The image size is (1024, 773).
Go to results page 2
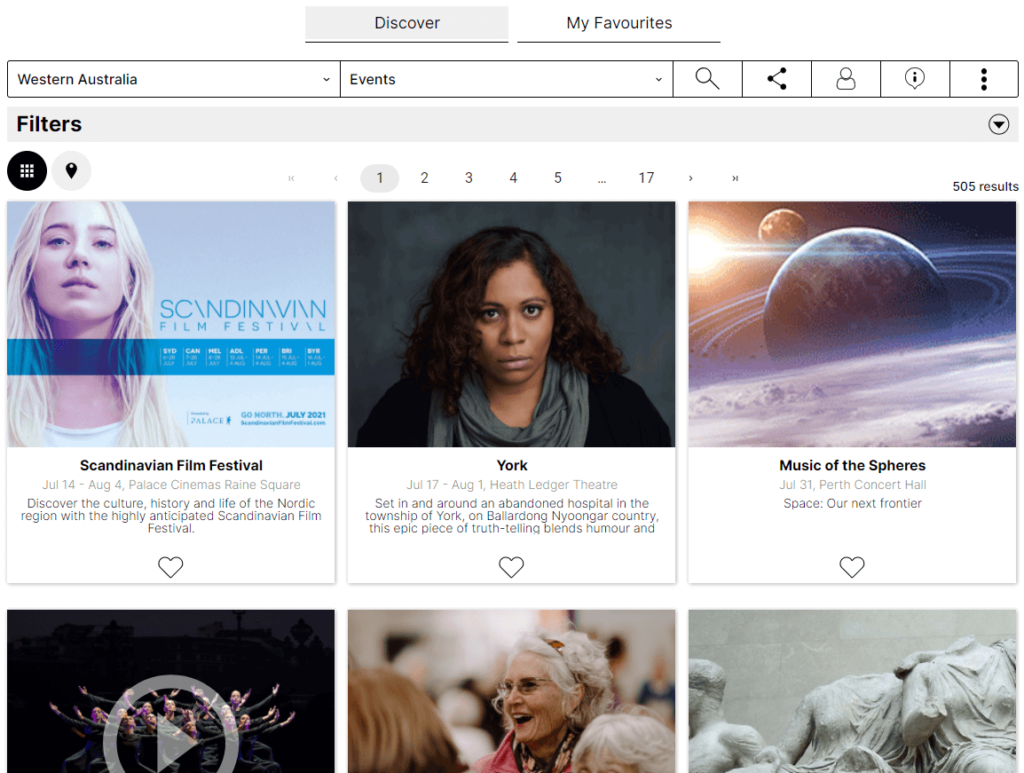click(424, 178)
